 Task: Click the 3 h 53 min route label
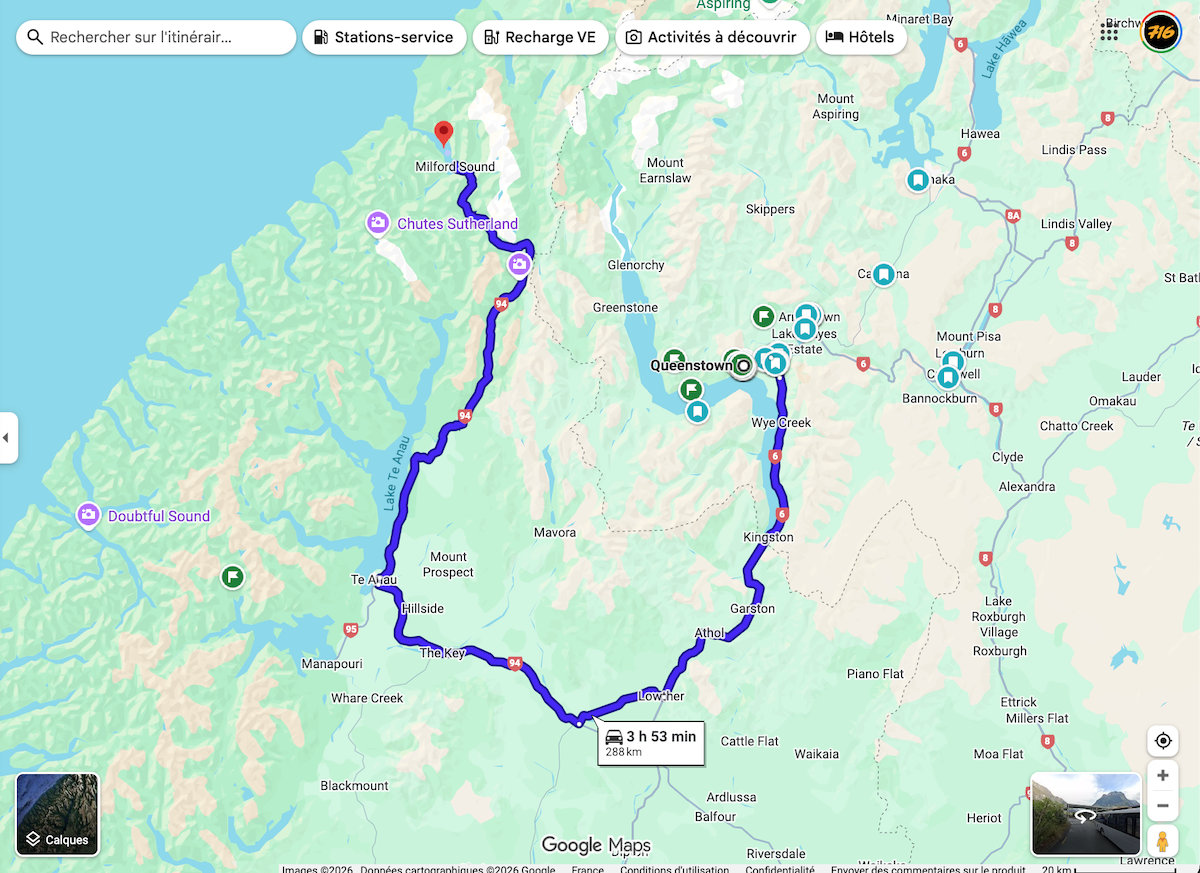651,743
